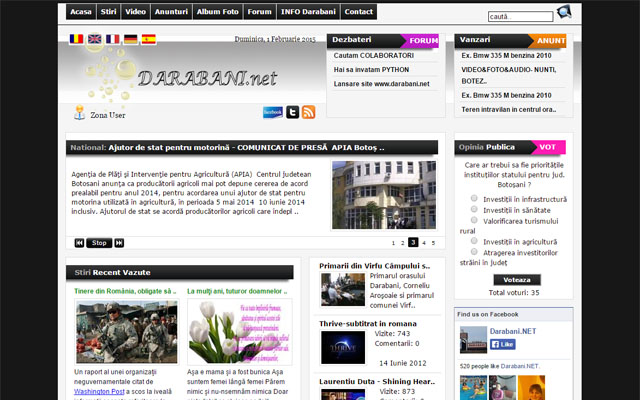Open Lansare site www.darabani.net topic
640x400 pixels.
pos(382,84)
